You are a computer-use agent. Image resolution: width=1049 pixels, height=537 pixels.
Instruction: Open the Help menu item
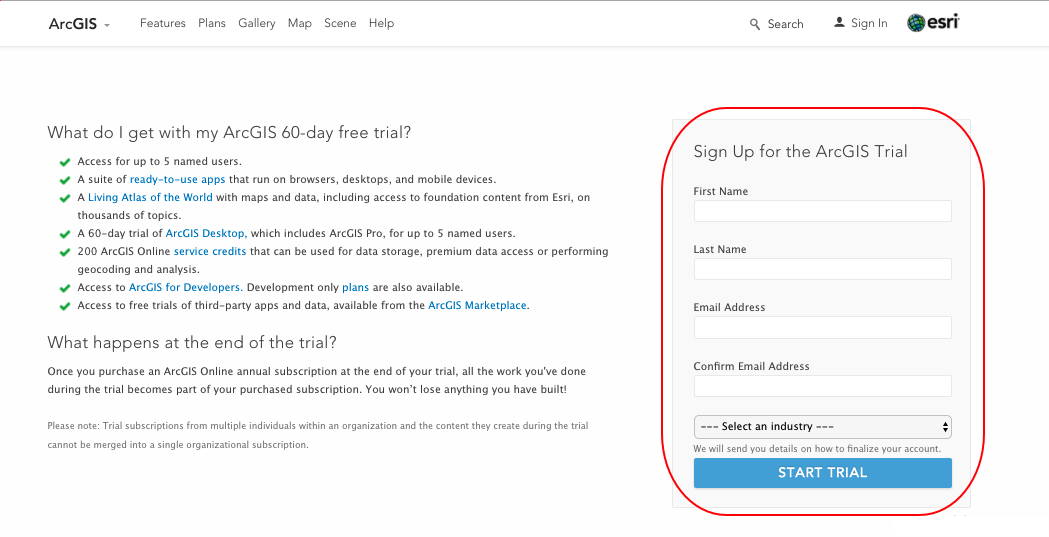[381, 23]
